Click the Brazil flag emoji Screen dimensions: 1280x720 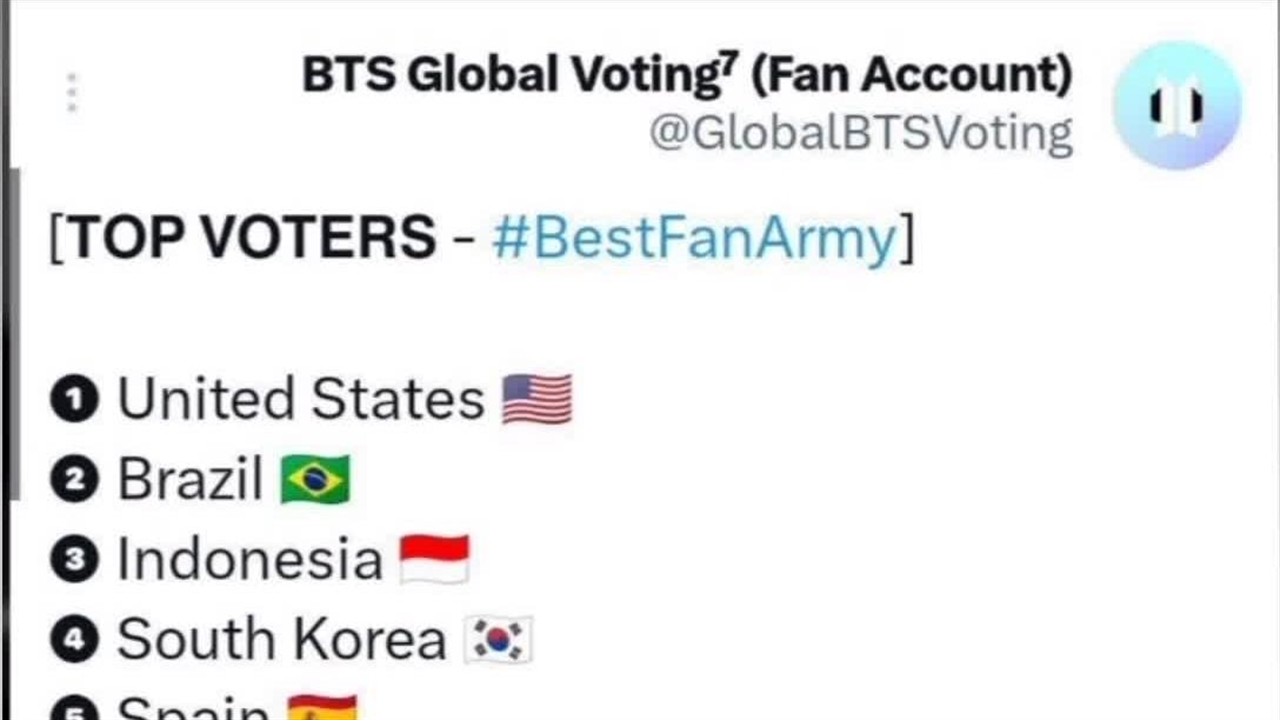[x=315, y=479]
